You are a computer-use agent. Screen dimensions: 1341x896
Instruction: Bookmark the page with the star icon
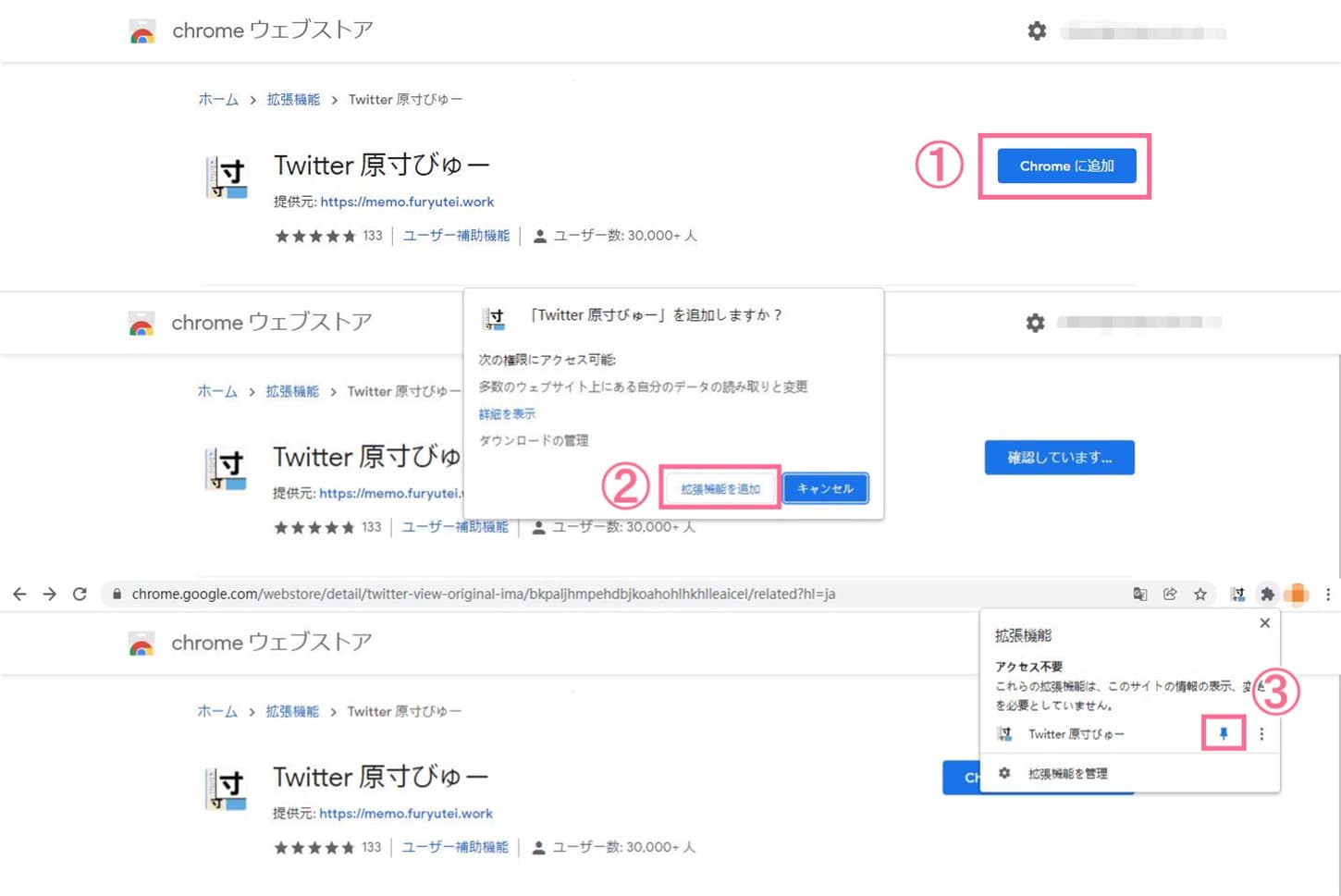[x=1200, y=595]
